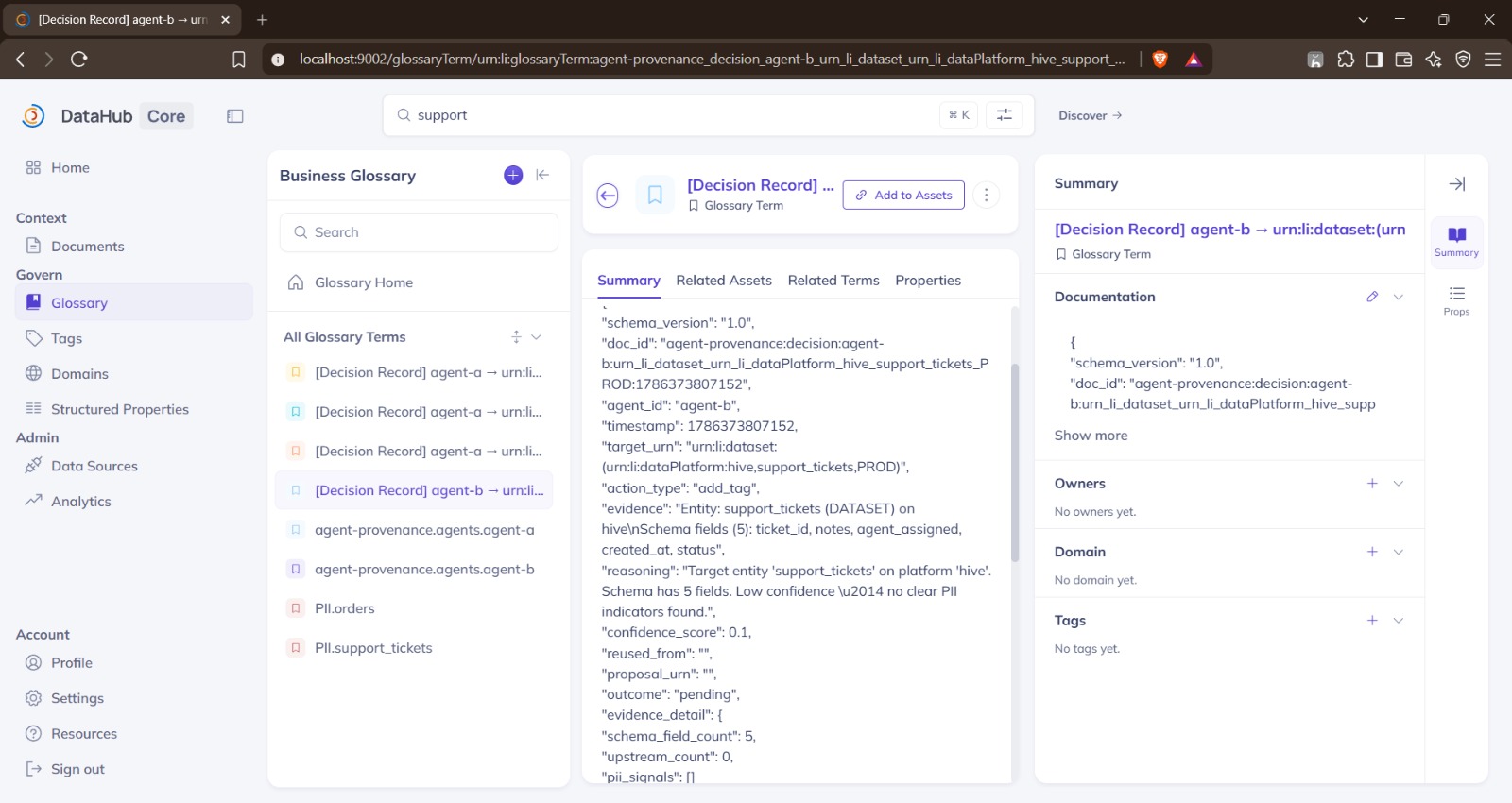This screenshot has height=803, width=1512.
Task: Open agent-provenance.agents.agent-a glossary term
Action: 414,530
